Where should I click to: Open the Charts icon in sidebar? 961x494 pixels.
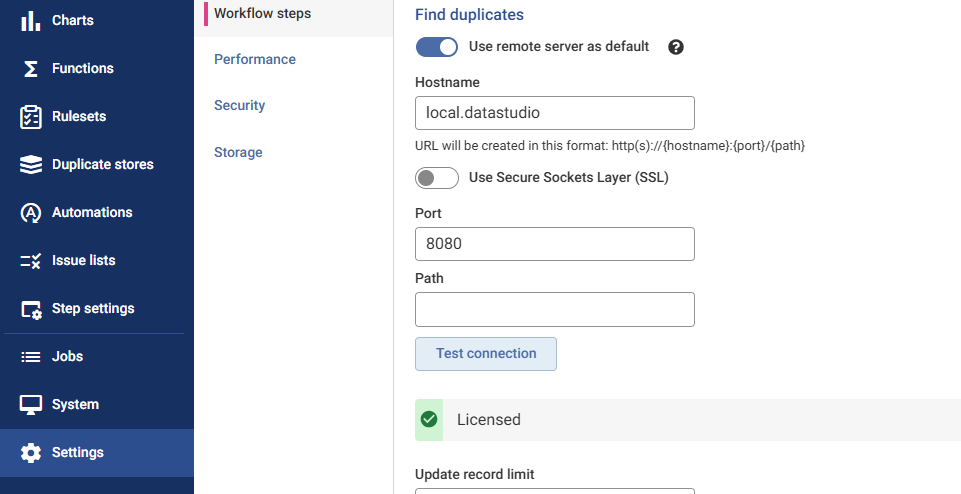pyautogui.click(x=31, y=20)
